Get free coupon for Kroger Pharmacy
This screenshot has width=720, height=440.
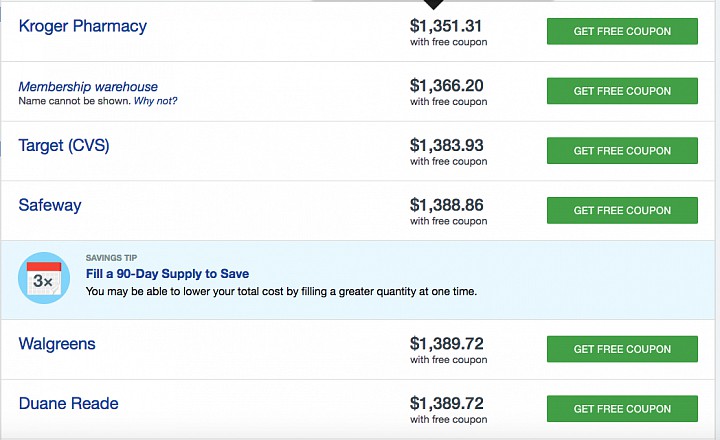pyautogui.click(x=622, y=31)
